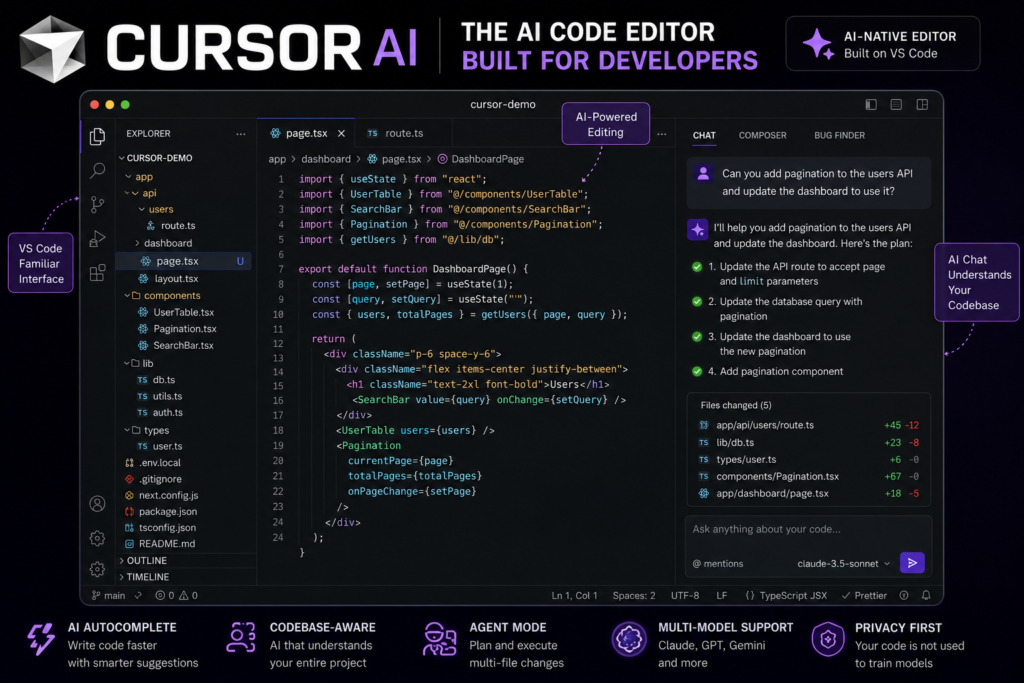Image resolution: width=1024 pixels, height=683 pixels.
Task: Collapse the CURSOR-DEMO root folder
Action: tap(121, 158)
